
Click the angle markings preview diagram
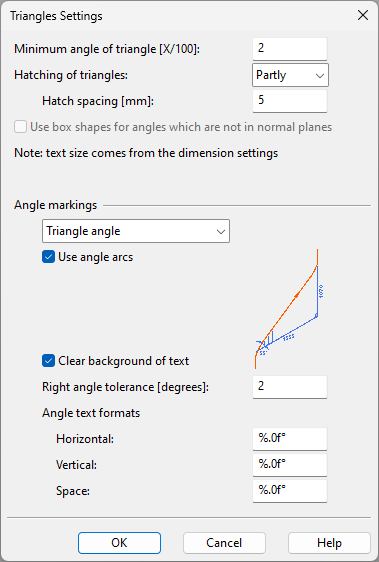pos(289,309)
